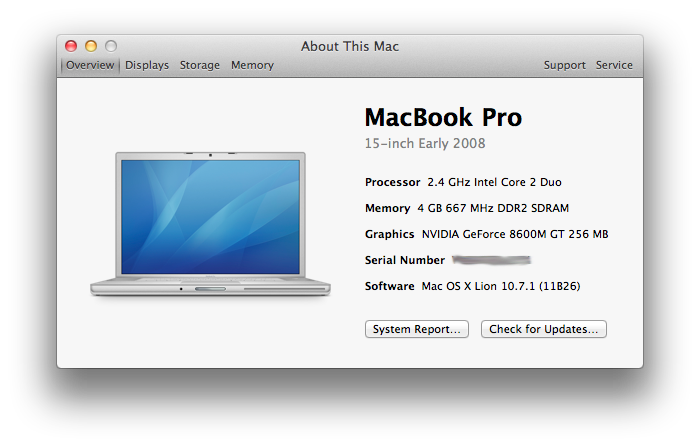
Task: Close the About This Mac window
Action: pos(71,46)
